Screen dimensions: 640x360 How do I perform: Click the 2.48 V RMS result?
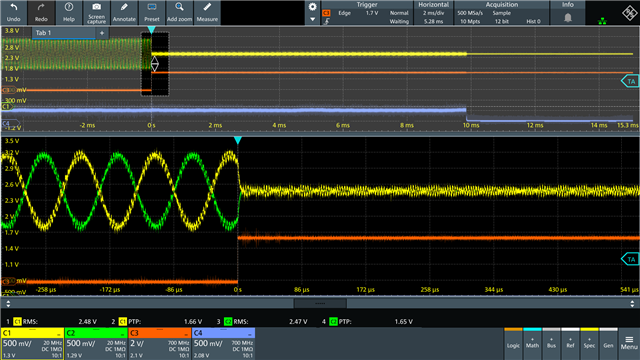(87, 322)
